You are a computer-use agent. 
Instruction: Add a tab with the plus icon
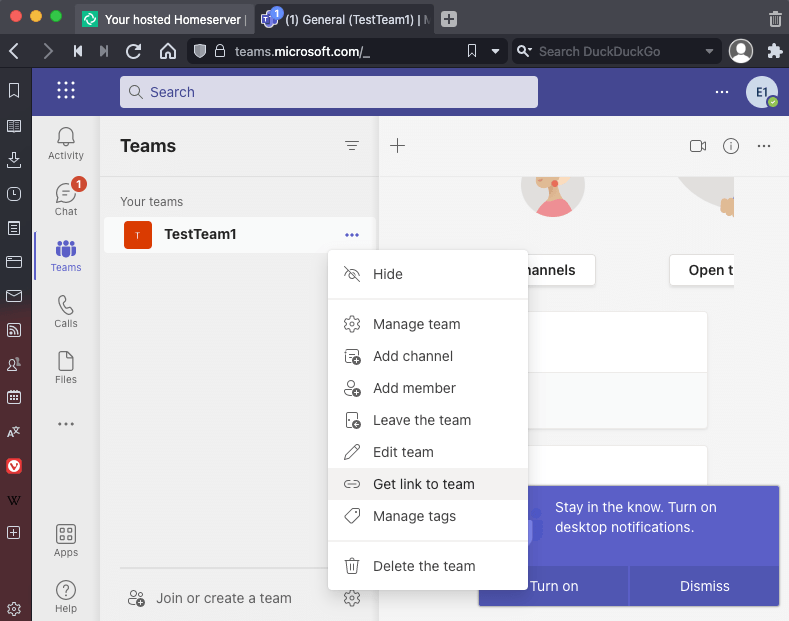[398, 146]
